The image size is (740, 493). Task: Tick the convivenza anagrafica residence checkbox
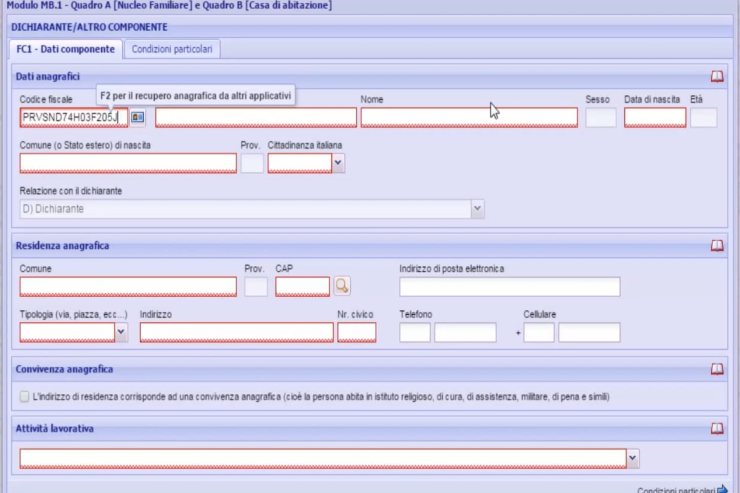pyautogui.click(x=25, y=397)
